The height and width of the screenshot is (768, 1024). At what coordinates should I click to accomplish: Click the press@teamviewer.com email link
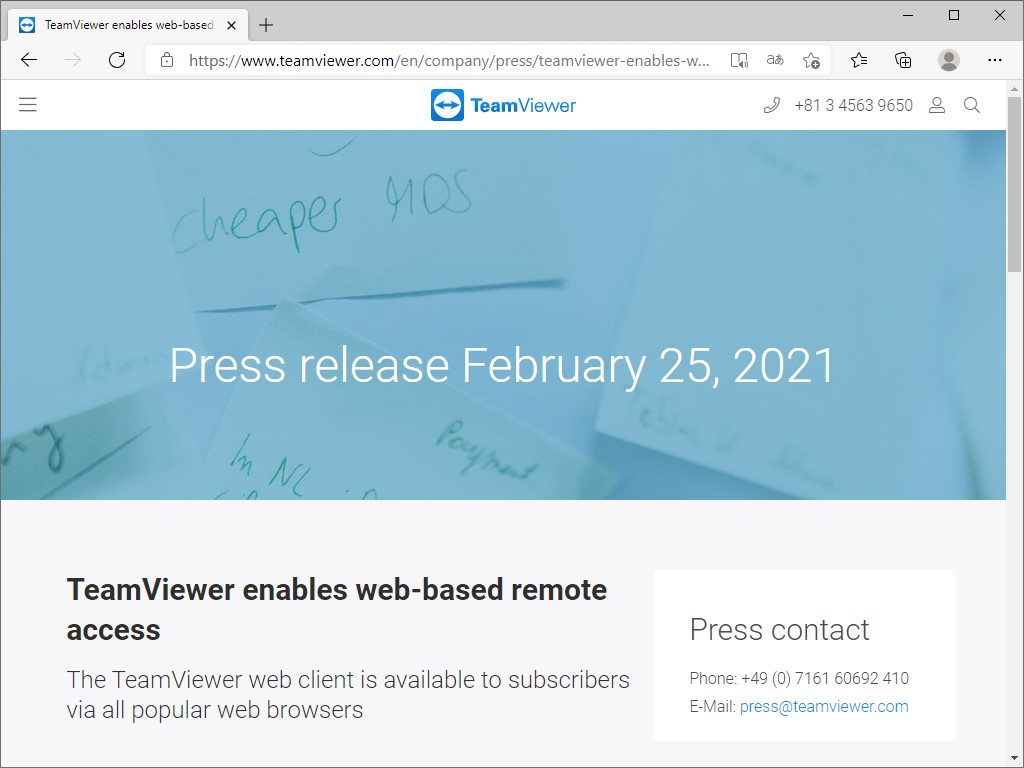823,705
